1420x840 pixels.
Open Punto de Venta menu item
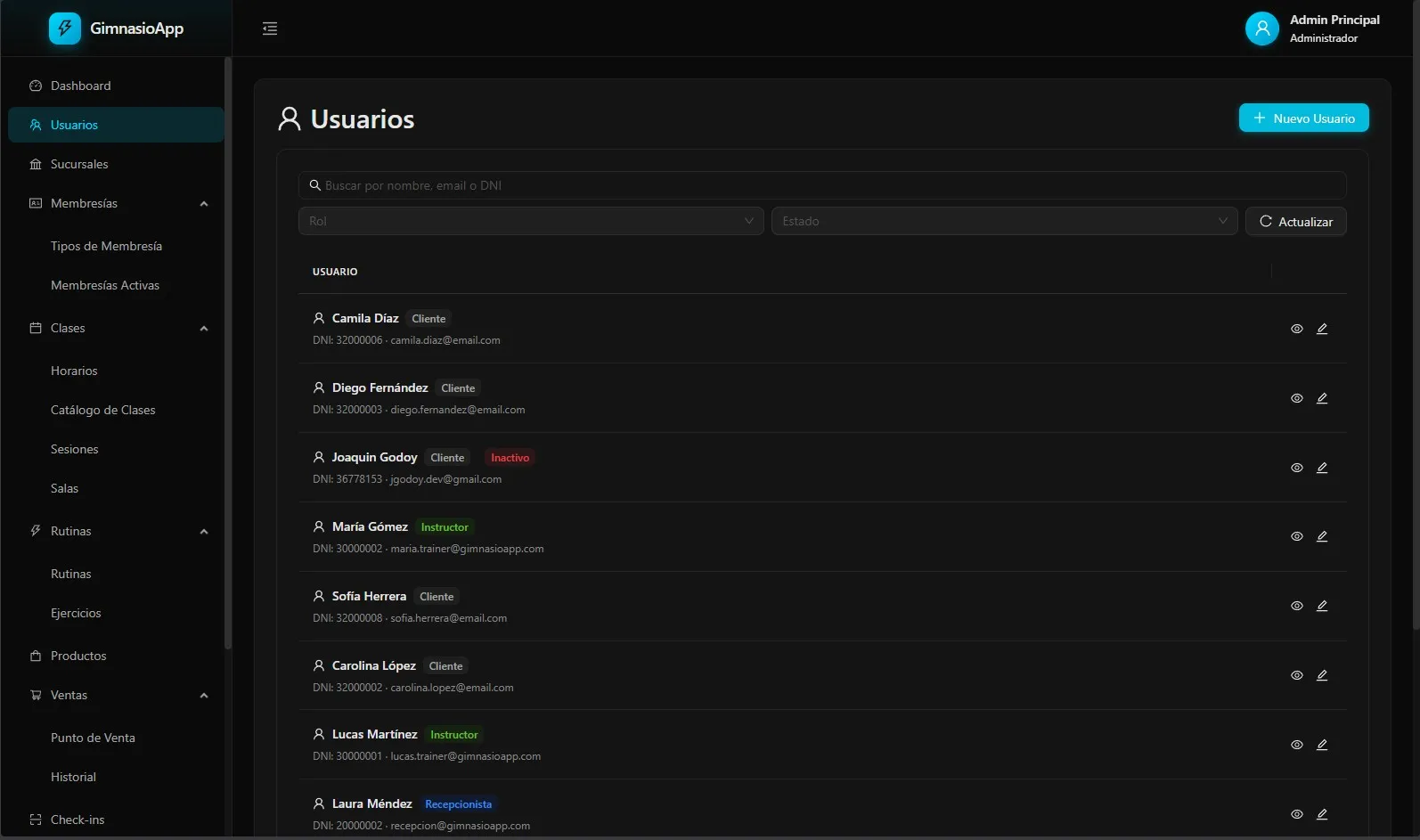click(x=93, y=738)
